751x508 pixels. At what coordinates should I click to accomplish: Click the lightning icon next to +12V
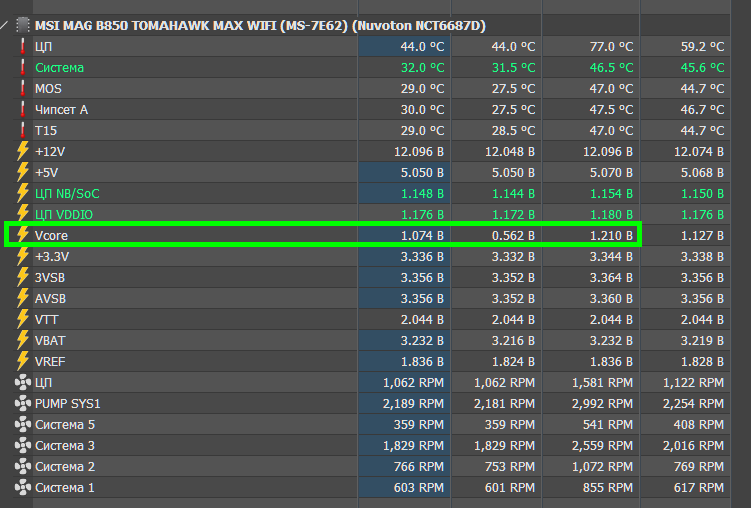click(22, 151)
